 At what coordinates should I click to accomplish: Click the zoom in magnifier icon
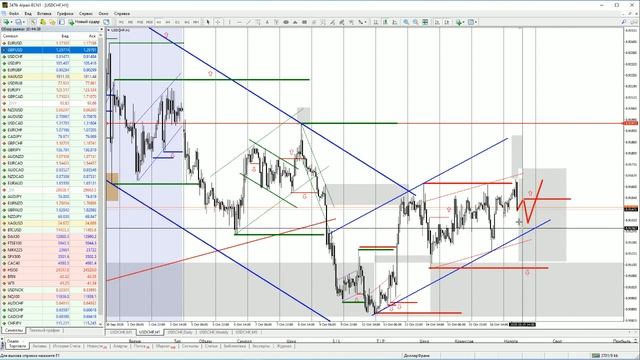pos(406,22)
